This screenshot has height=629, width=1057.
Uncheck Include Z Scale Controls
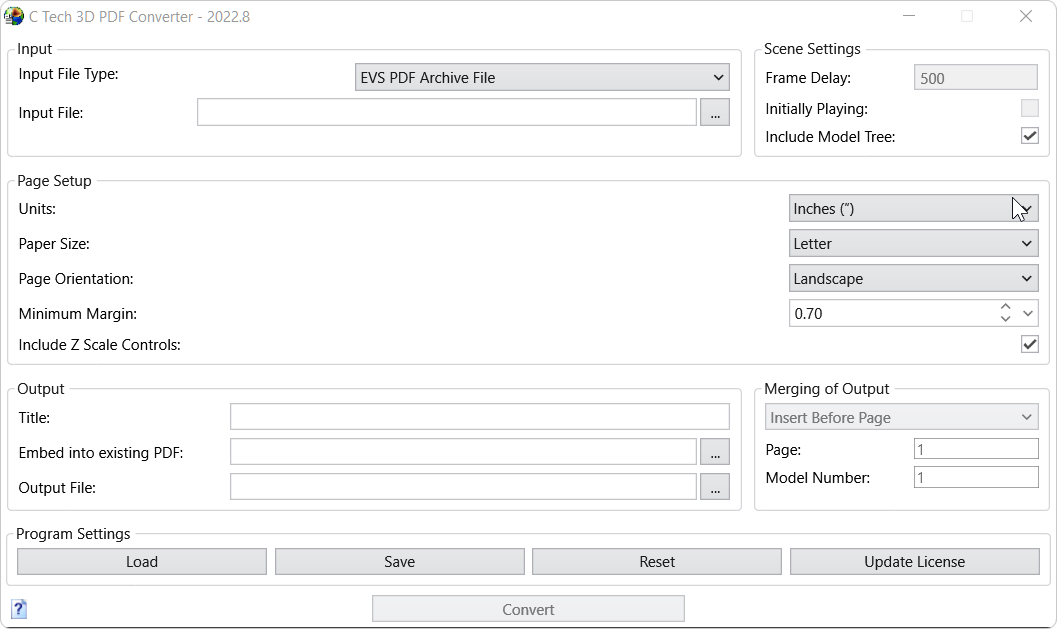(1029, 344)
